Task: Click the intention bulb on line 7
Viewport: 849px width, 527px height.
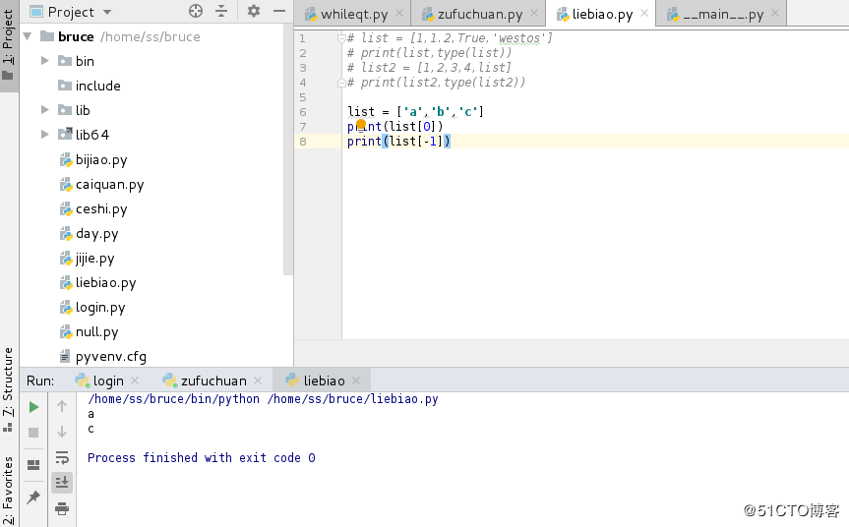Action: pyautogui.click(x=361, y=125)
